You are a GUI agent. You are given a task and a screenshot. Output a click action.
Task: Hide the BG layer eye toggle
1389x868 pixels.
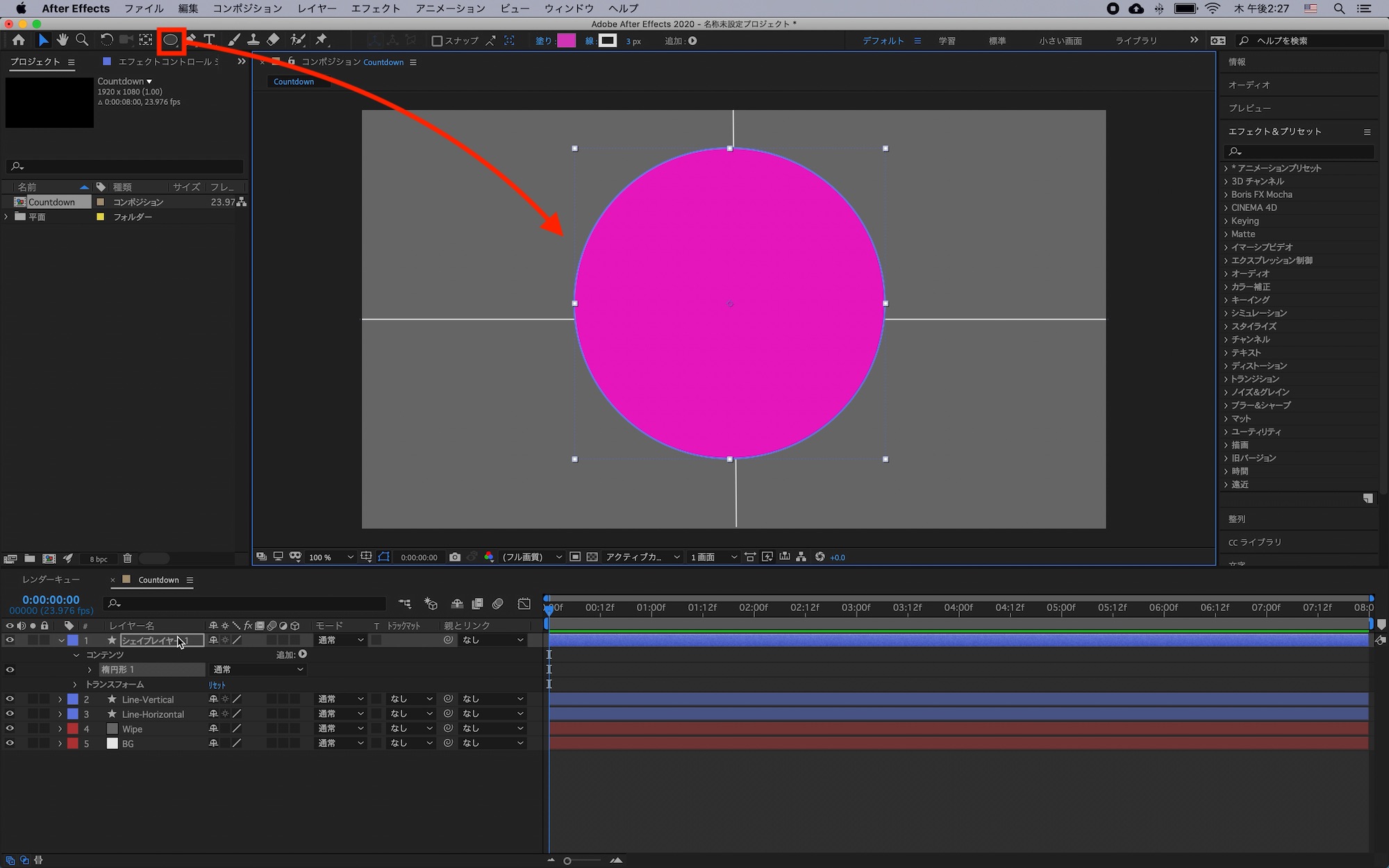pyautogui.click(x=10, y=743)
